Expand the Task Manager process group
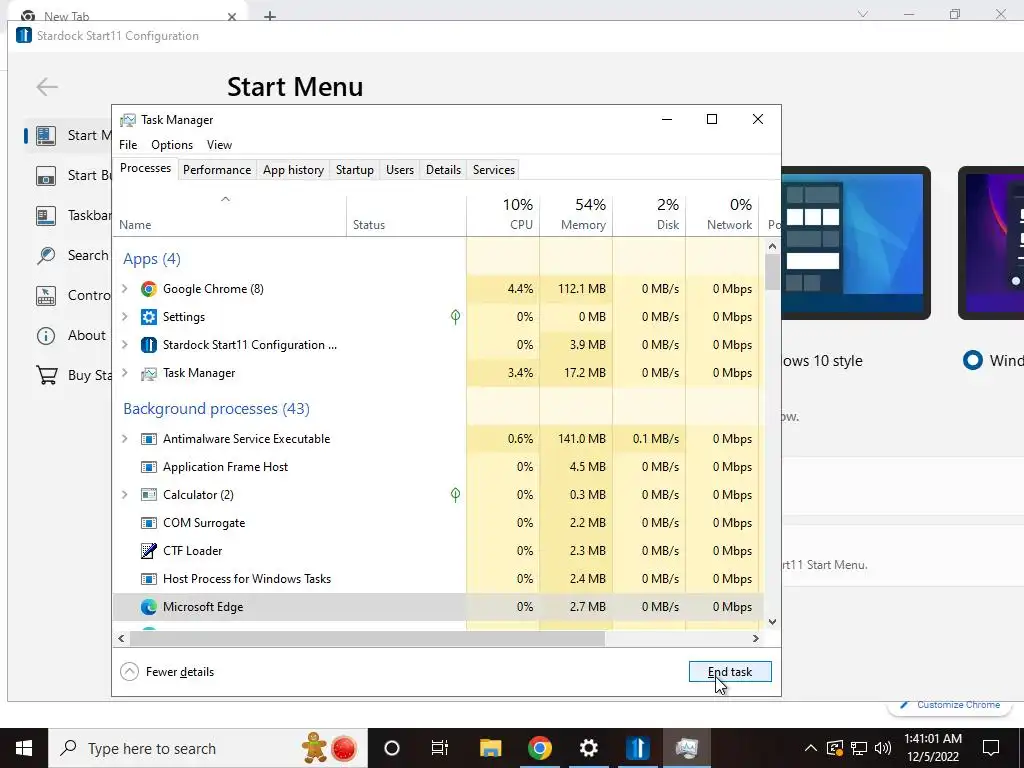The image size is (1024, 768). tap(125, 372)
